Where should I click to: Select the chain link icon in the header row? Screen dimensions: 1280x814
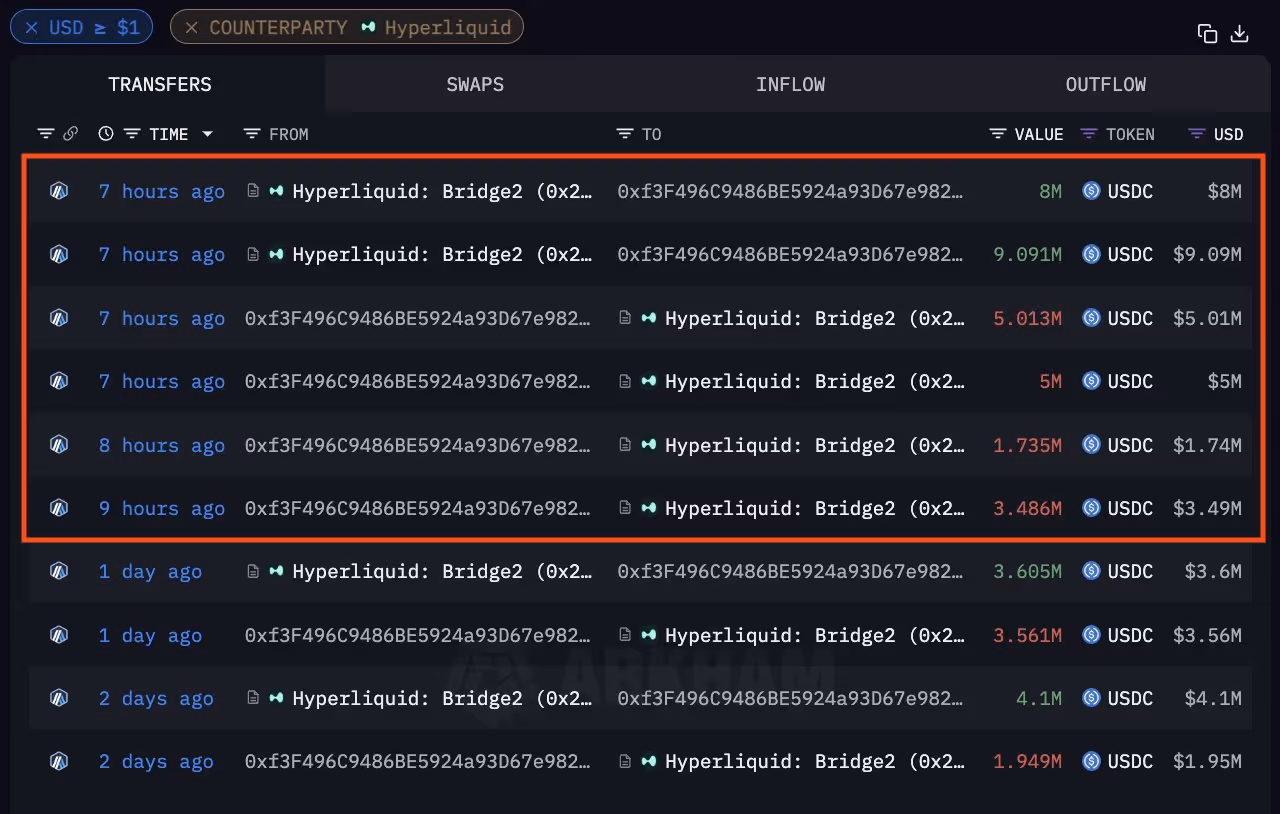pos(70,133)
